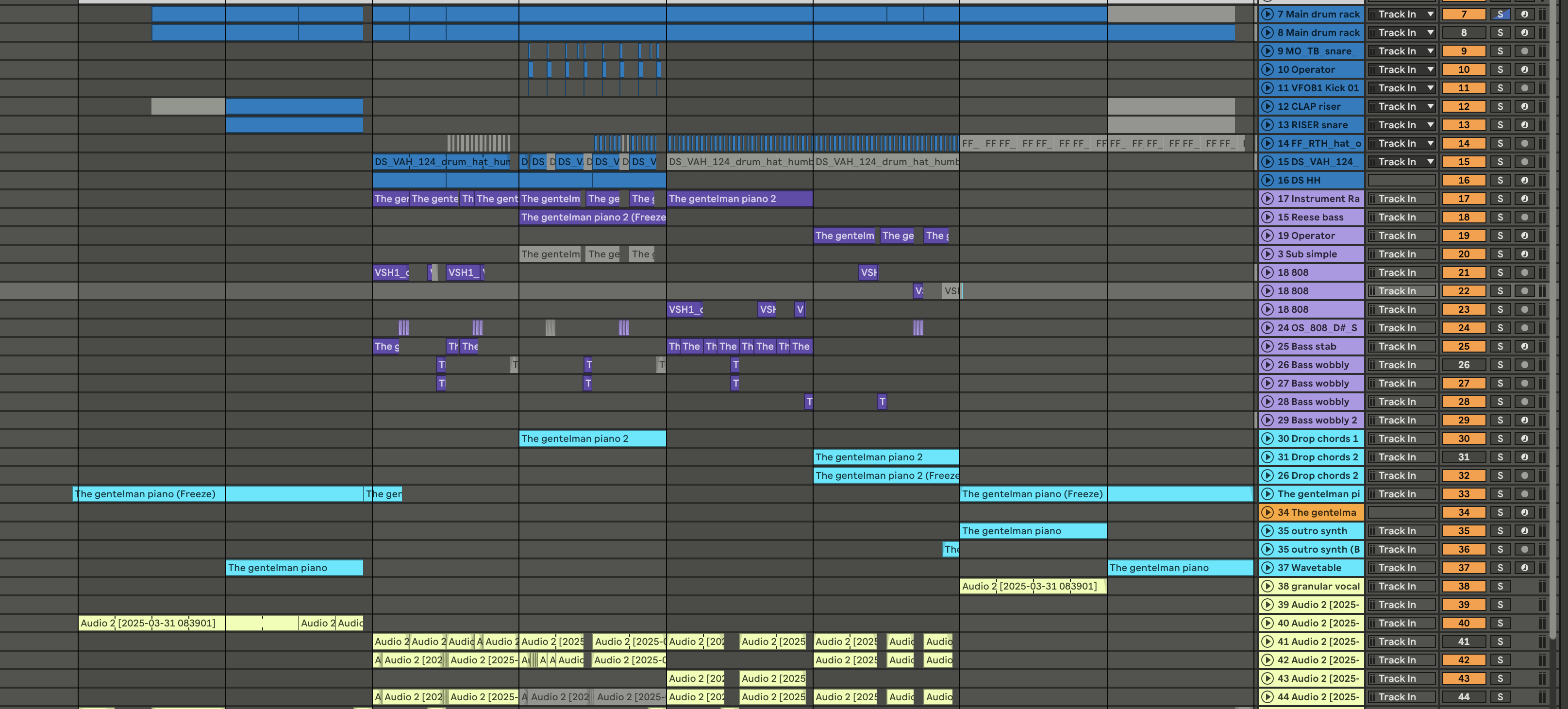The image size is (1568, 709).
Task: Click Track In box on 30 Drop chords 1
Action: [1402, 439]
